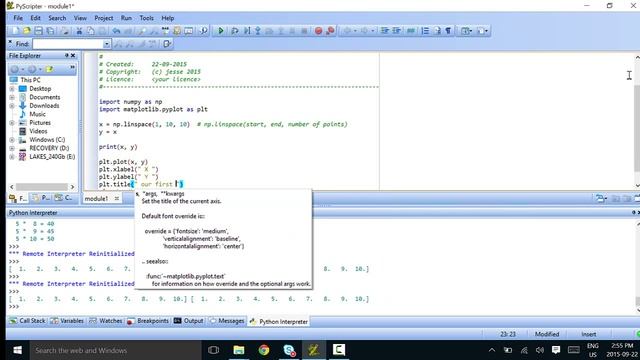Viewport: 640px width, 360px height.
Task: Click the Windows Start button
Action: (17, 350)
